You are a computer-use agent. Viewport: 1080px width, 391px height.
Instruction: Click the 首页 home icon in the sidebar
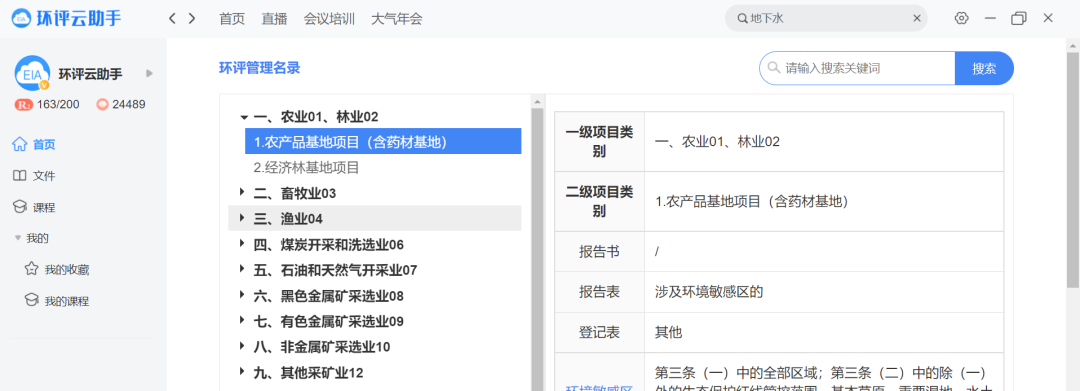(19, 145)
